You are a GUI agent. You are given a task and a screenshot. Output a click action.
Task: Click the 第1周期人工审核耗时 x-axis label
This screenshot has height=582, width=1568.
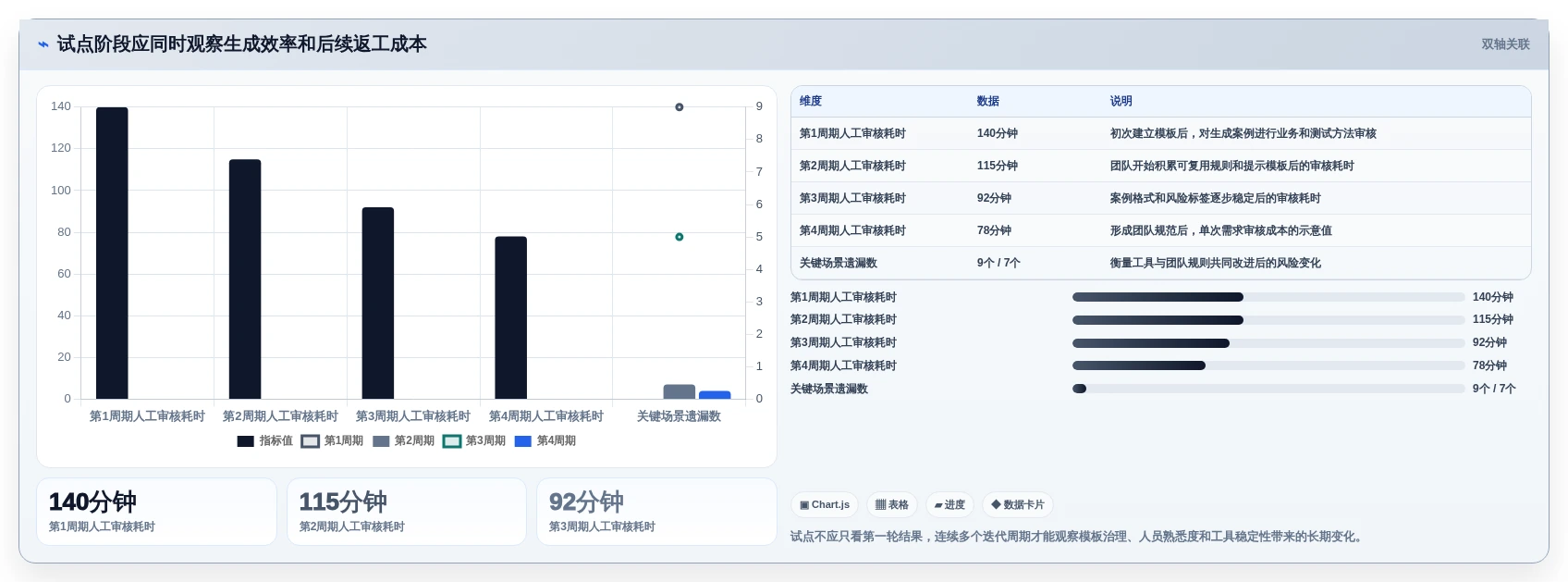(147, 416)
